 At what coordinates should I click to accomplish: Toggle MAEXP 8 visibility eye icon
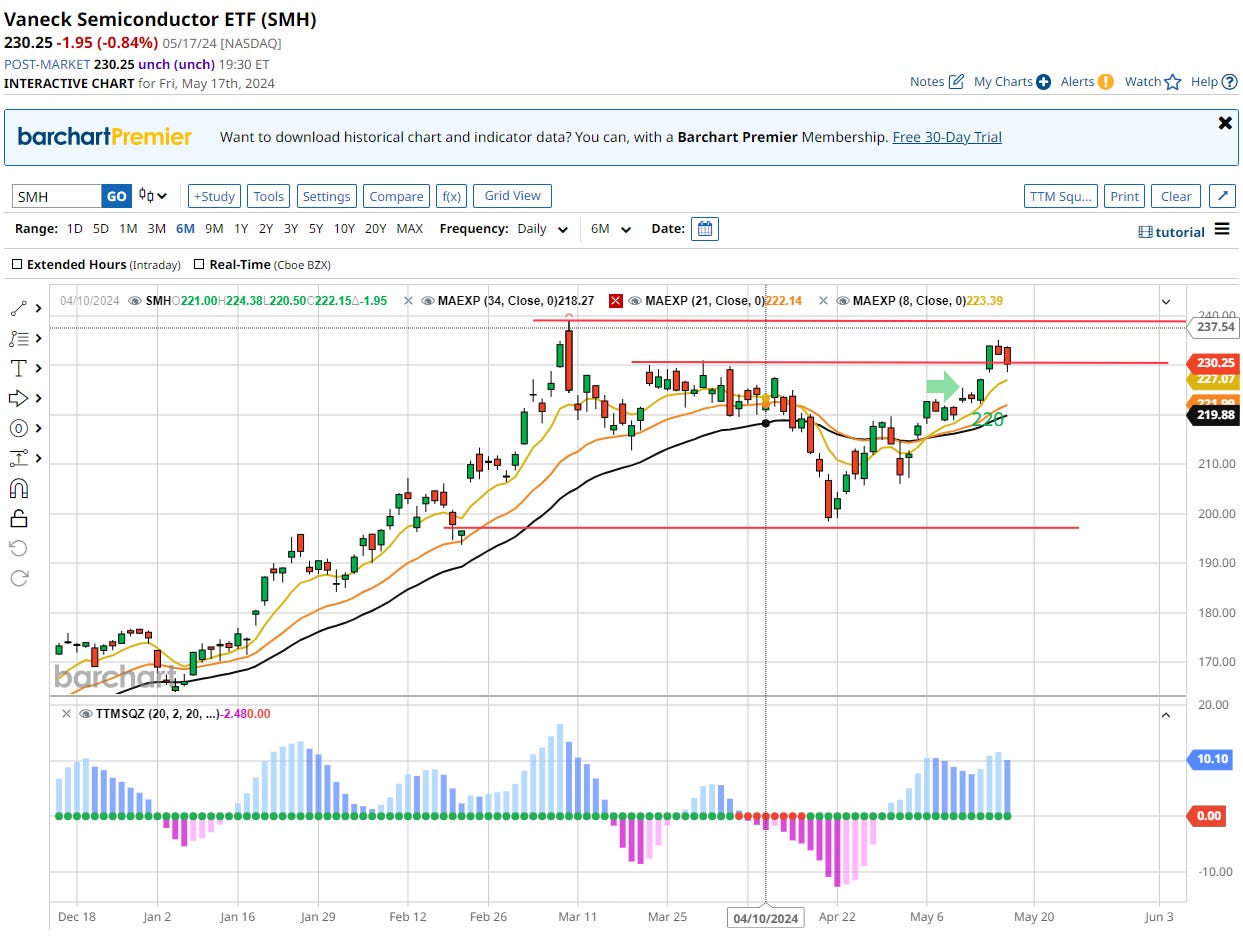pos(843,300)
